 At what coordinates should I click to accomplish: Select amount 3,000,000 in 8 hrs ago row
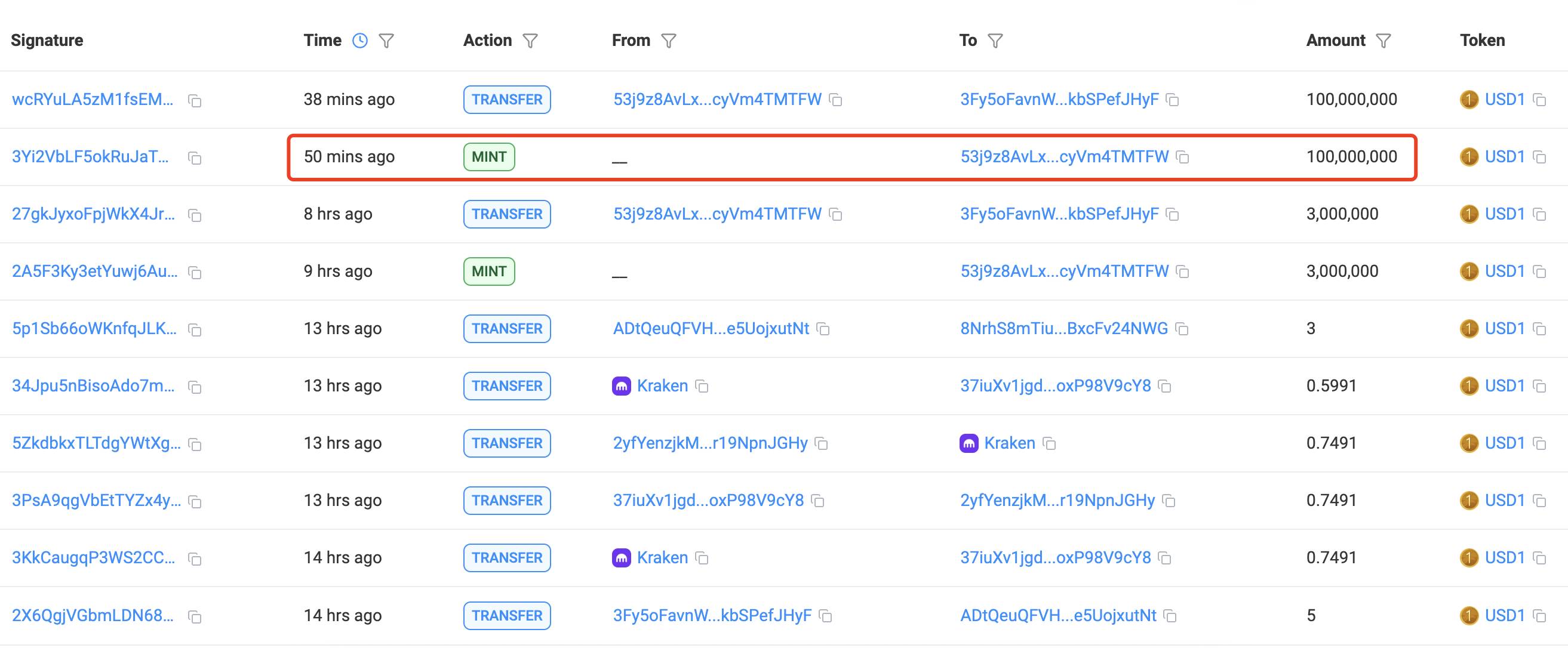[x=1342, y=214]
